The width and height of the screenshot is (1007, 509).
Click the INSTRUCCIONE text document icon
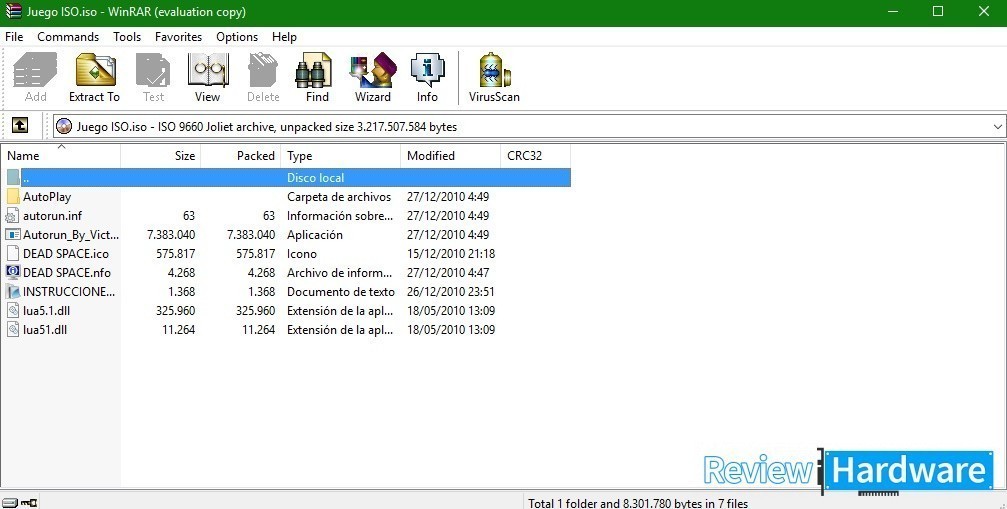point(13,291)
